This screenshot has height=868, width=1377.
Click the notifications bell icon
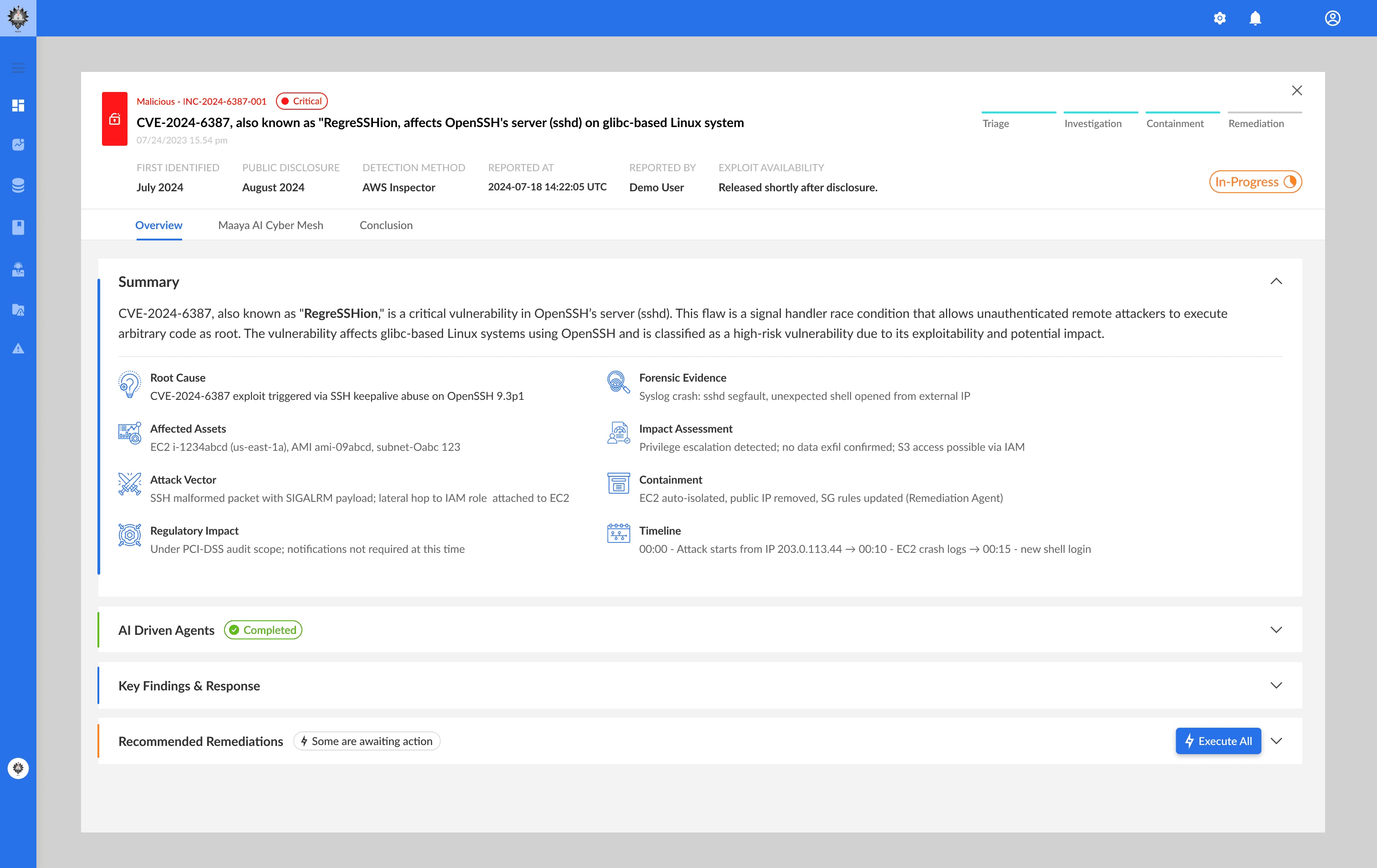coord(1255,18)
